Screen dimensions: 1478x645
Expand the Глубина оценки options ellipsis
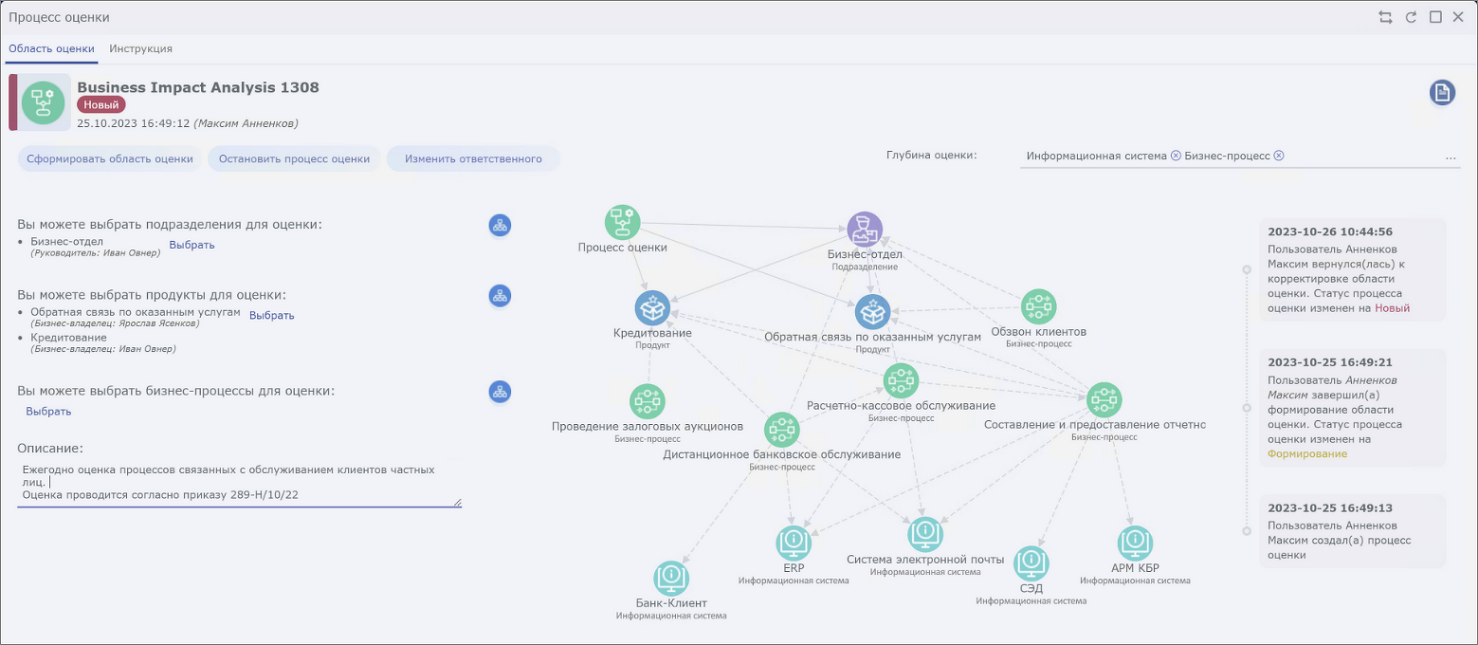point(1450,157)
